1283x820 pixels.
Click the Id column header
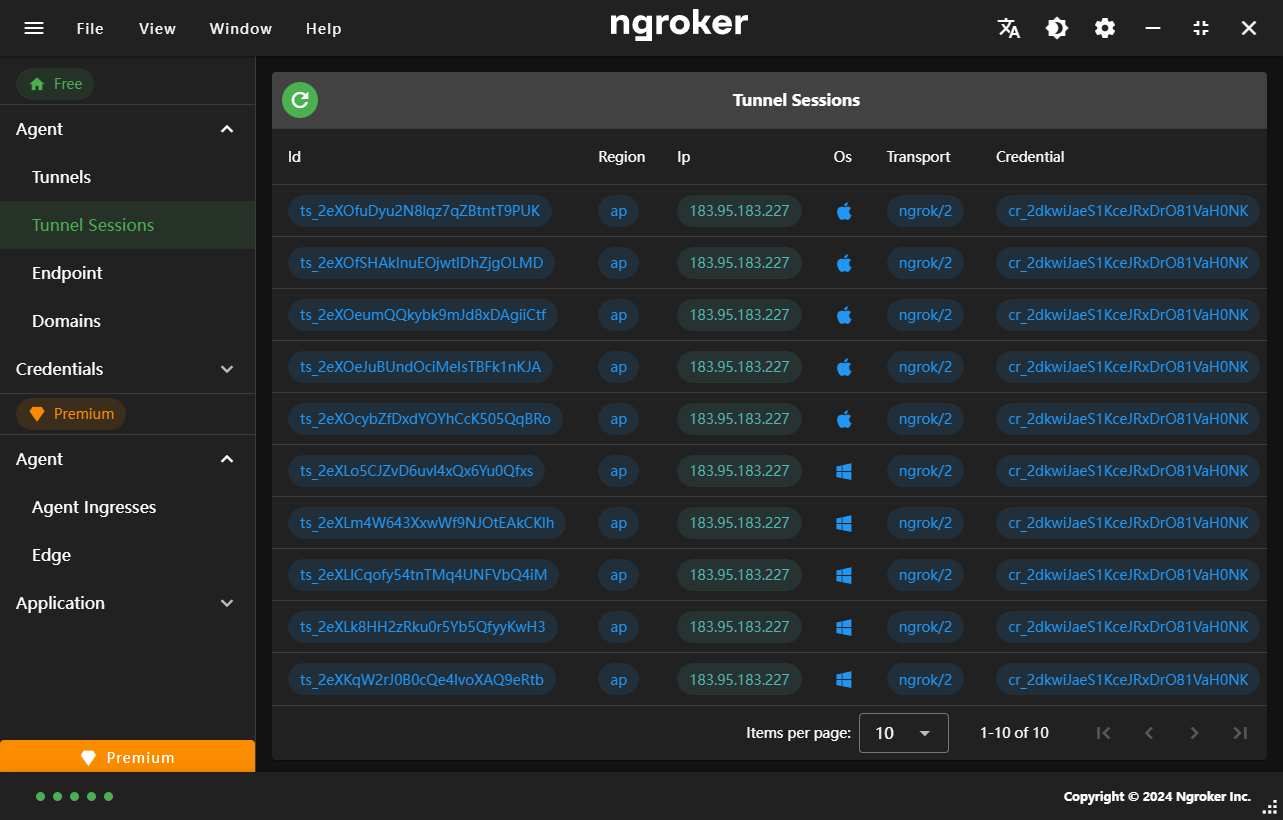[294, 157]
